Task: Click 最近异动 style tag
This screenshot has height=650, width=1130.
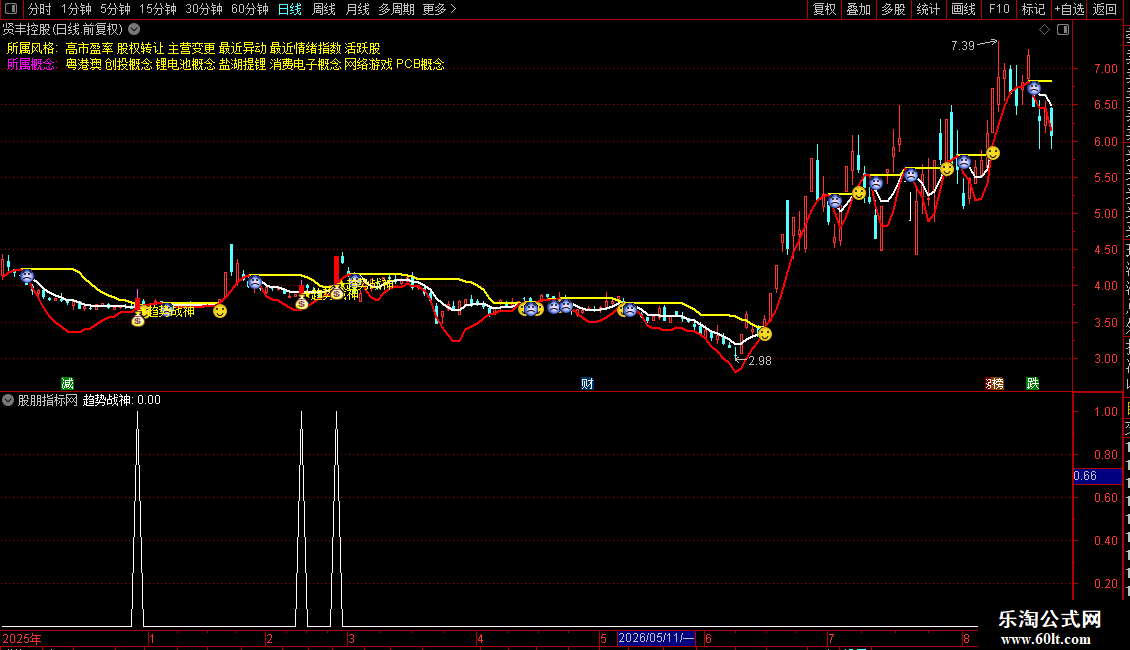Action: (243, 48)
